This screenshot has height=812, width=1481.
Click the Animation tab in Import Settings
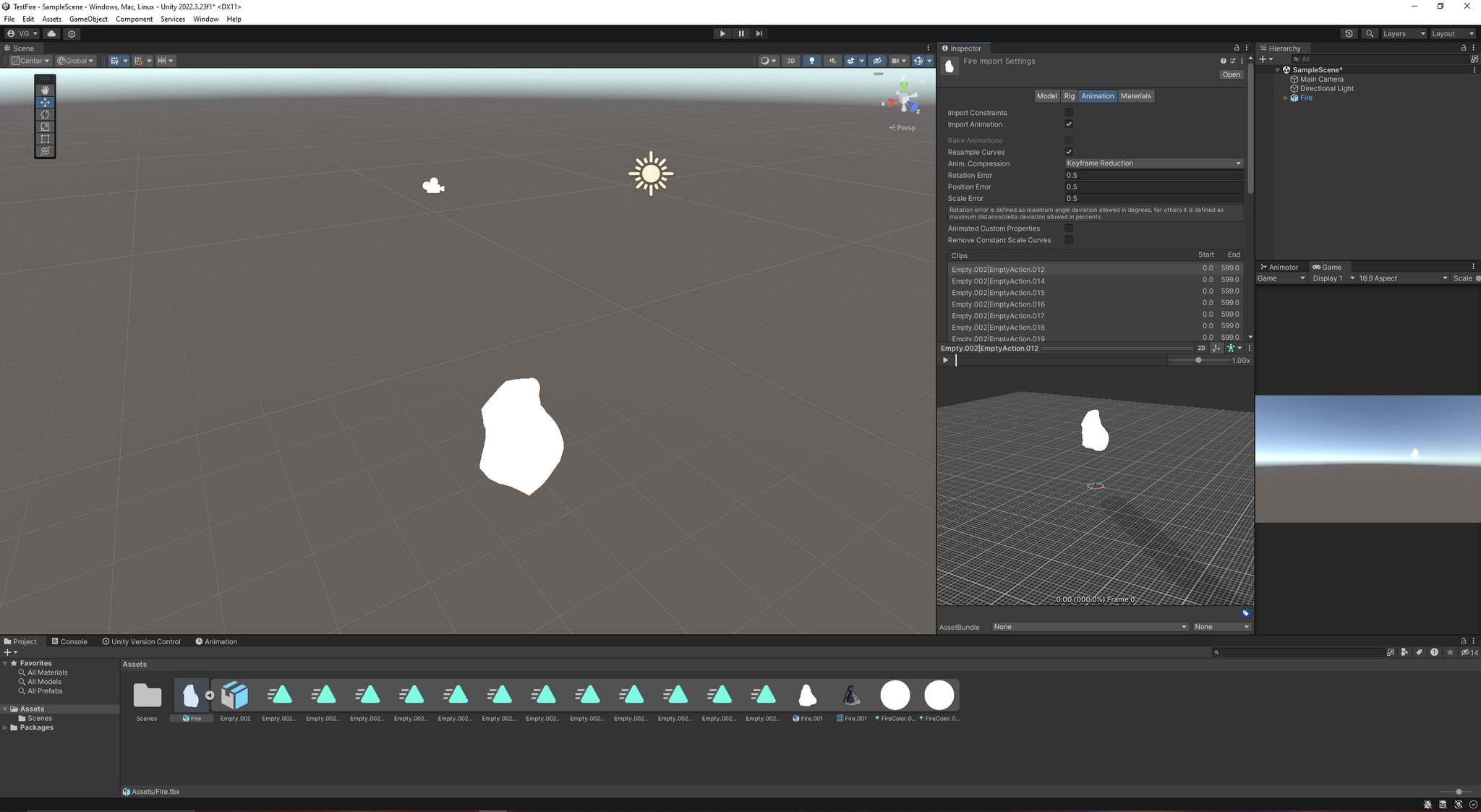(1097, 95)
